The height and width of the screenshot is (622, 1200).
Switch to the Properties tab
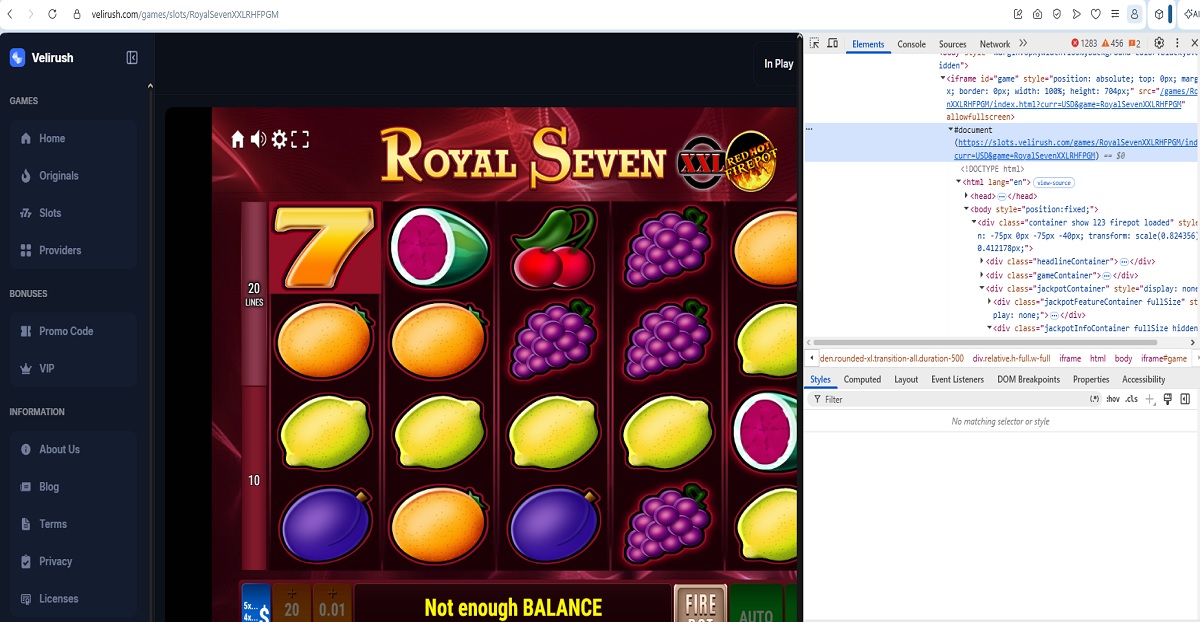1091,380
